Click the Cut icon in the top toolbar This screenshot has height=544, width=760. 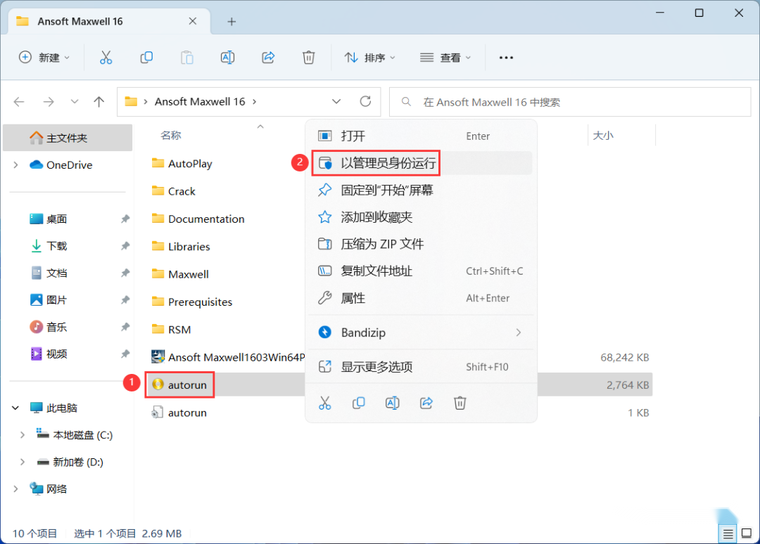106,58
